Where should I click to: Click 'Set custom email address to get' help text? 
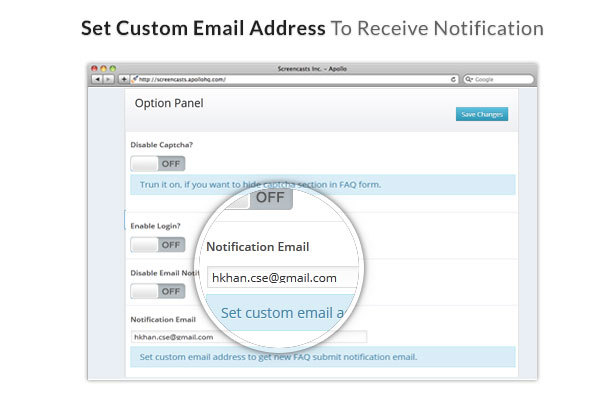click(278, 357)
